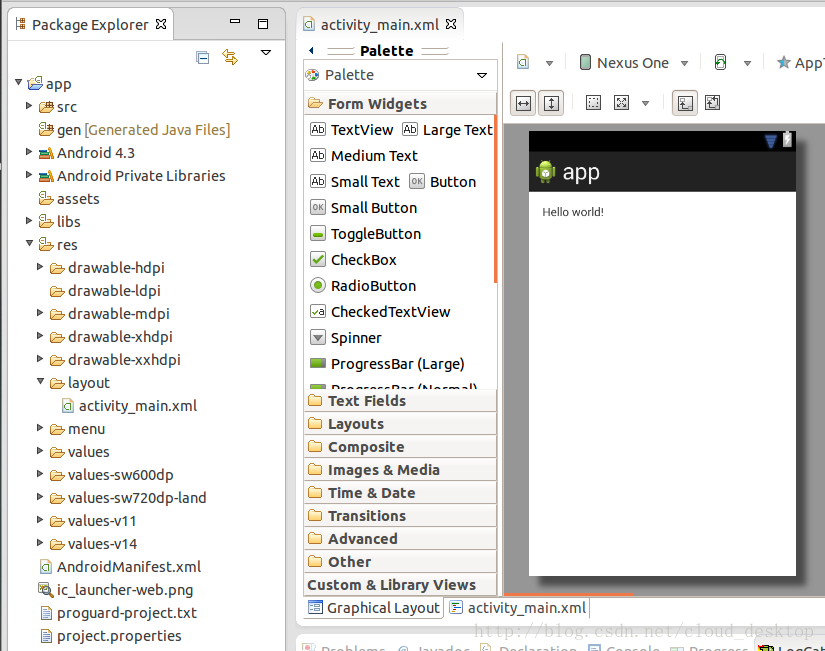Pick the Spinner widget
The width and height of the screenshot is (825, 651).
pos(346,338)
